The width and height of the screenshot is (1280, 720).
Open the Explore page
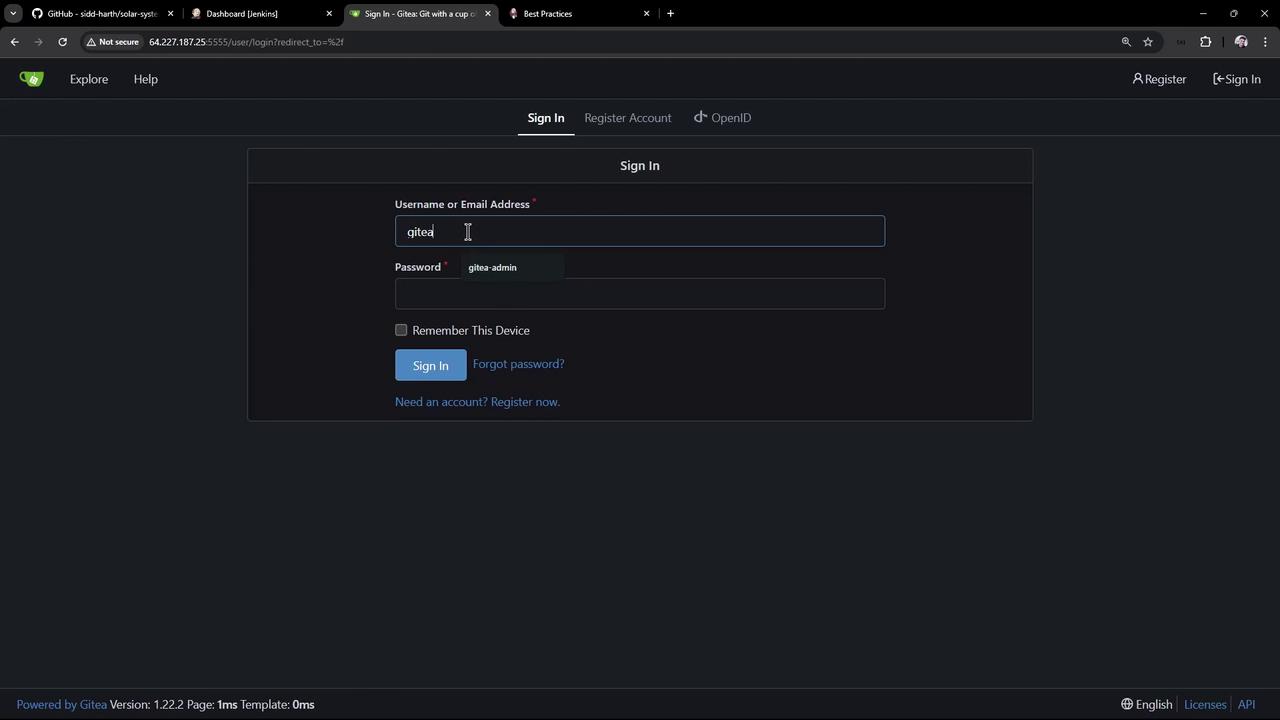tap(89, 79)
